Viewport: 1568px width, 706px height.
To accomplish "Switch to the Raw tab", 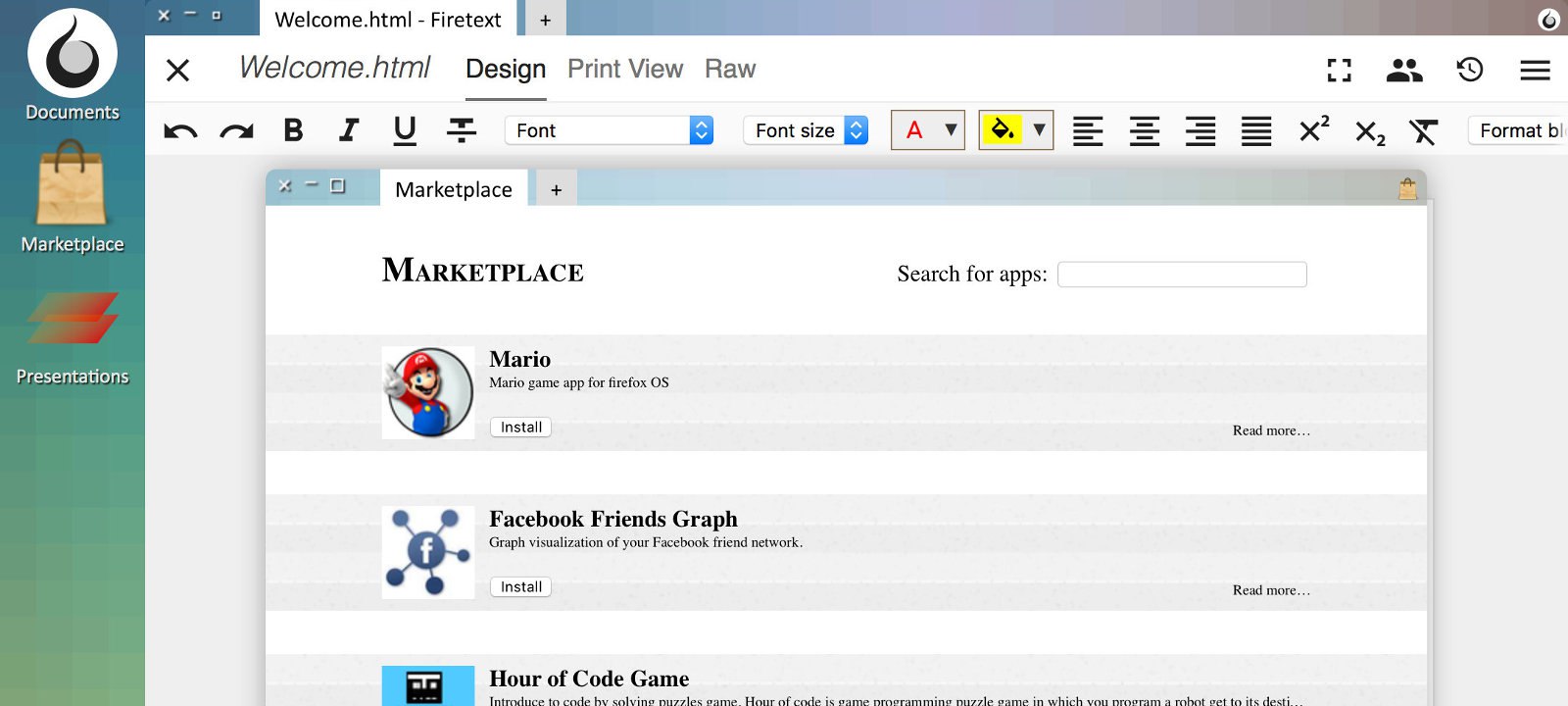I will [730, 70].
